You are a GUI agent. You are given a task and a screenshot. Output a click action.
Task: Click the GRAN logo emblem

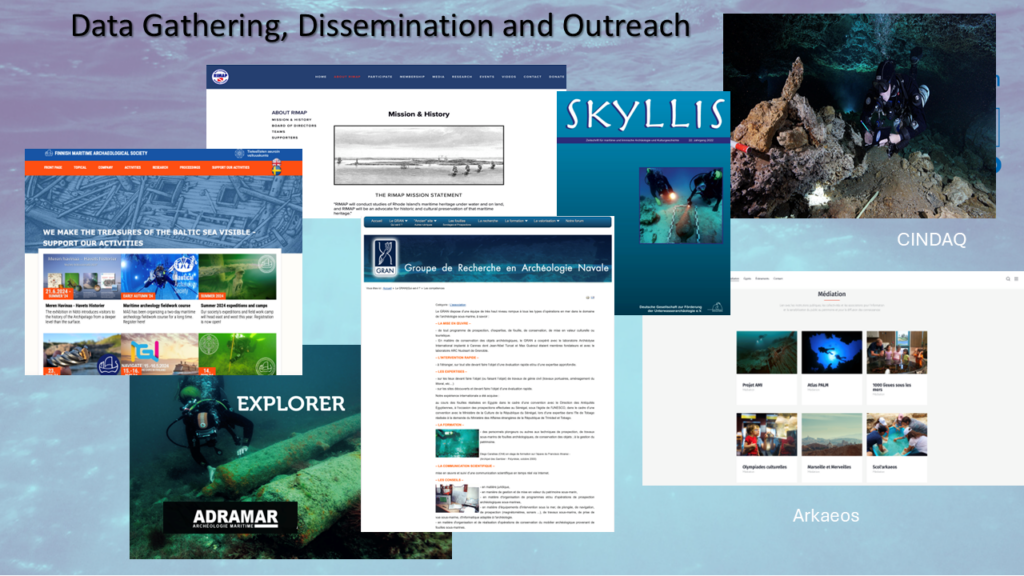pyautogui.click(x=385, y=257)
